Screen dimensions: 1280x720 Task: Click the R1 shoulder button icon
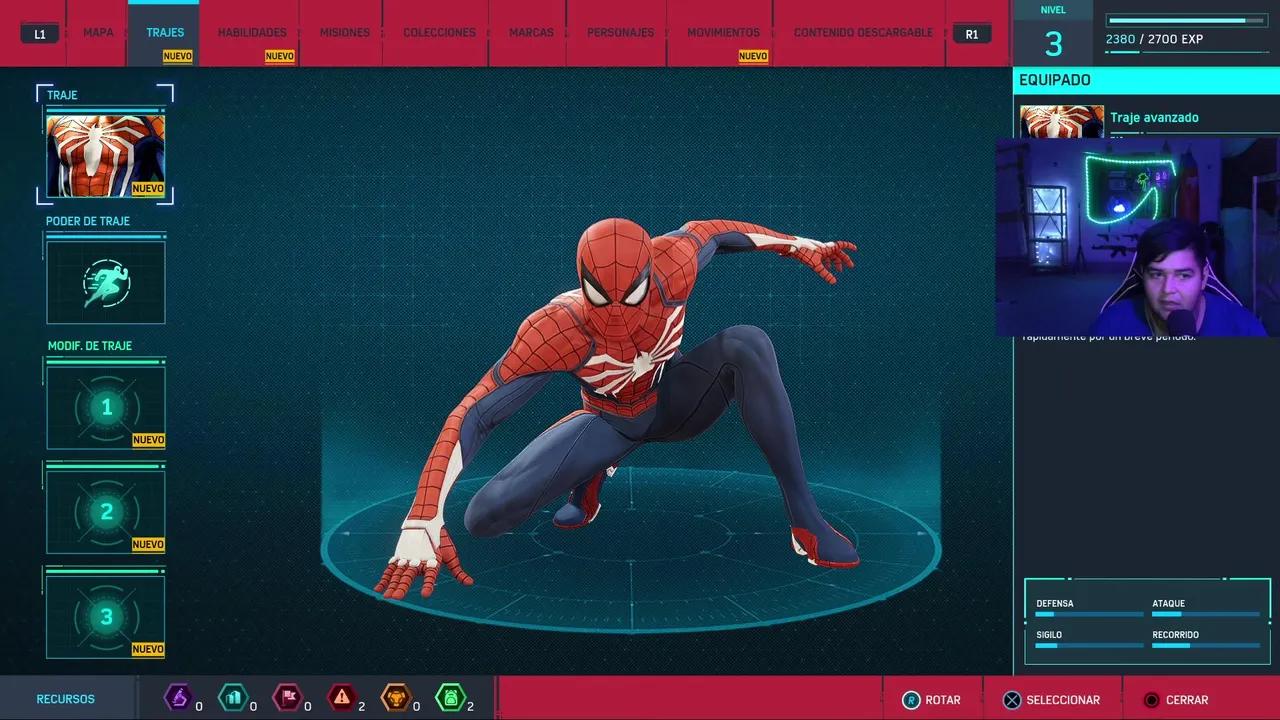pos(972,34)
